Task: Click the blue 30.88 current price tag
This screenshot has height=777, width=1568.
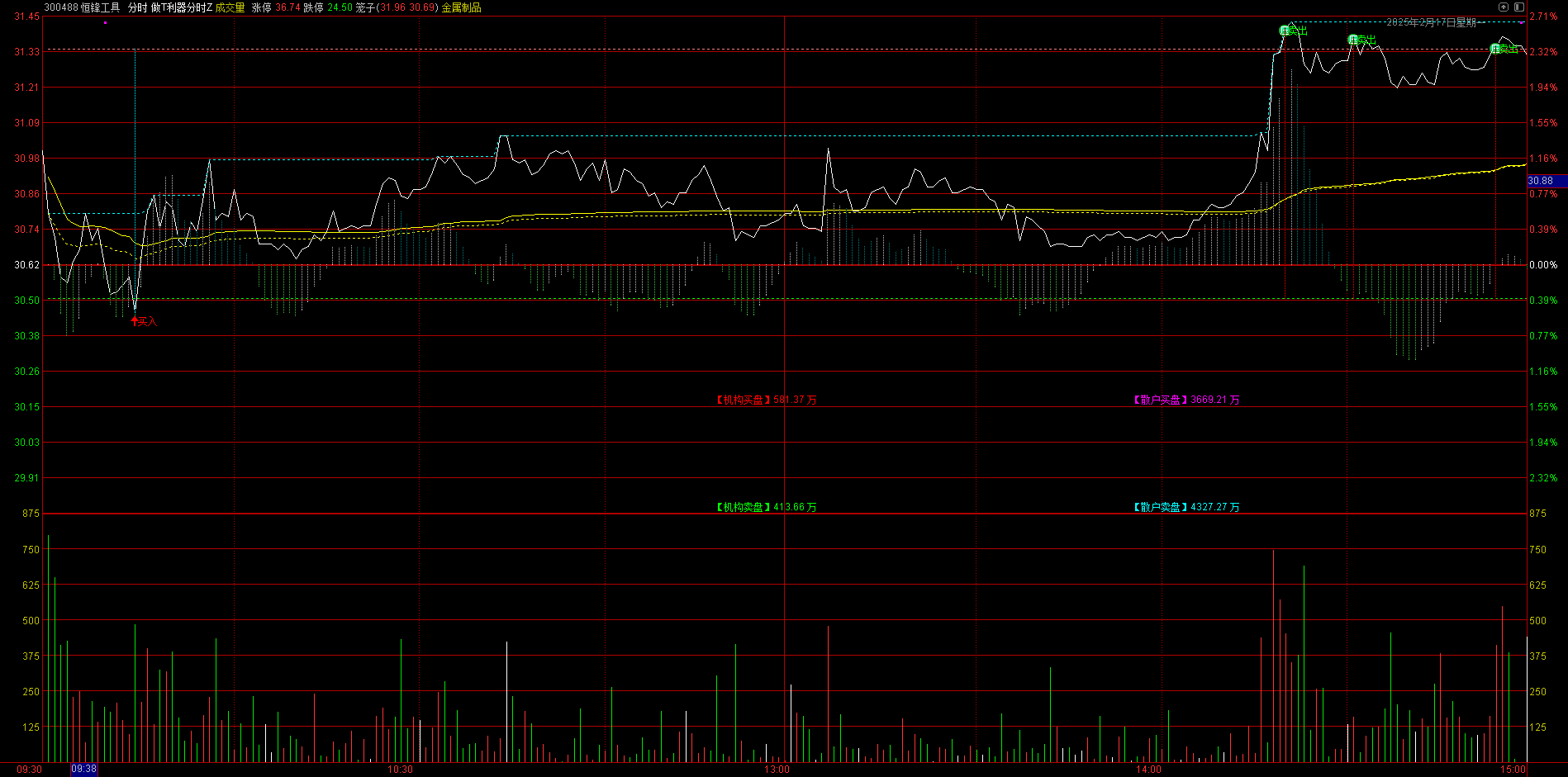Action: coord(1547,181)
